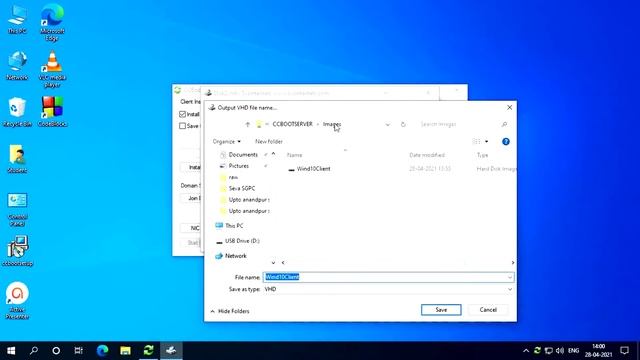Open the Organize dropdown menu
The width and height of the screenshot is (640, 360).
pos(227,142)
